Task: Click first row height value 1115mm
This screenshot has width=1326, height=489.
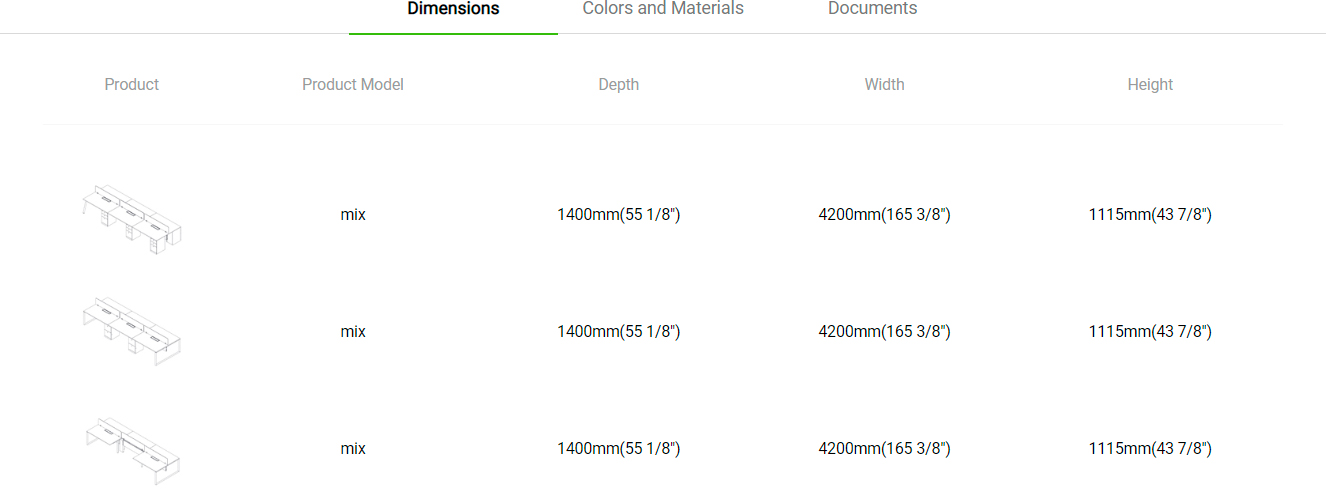Action: point(1150,214)
